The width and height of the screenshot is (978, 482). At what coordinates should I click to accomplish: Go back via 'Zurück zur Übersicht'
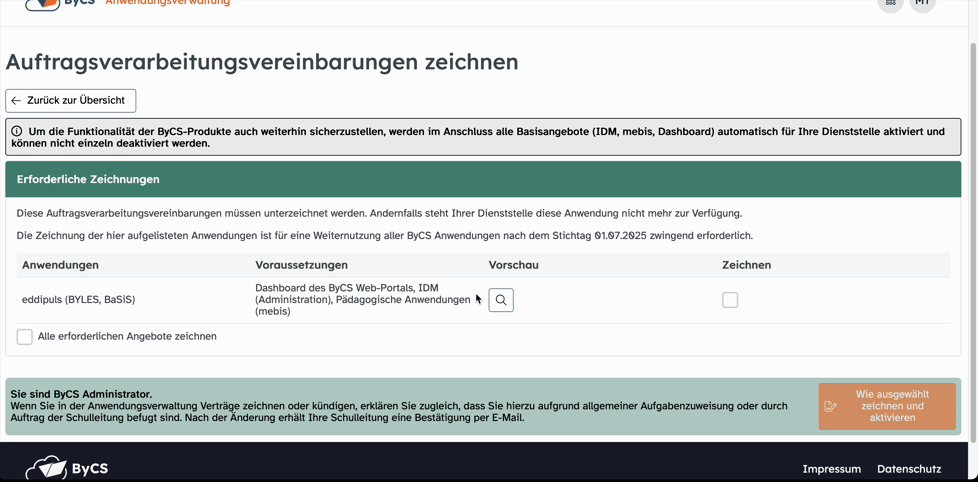coord(70,100)
